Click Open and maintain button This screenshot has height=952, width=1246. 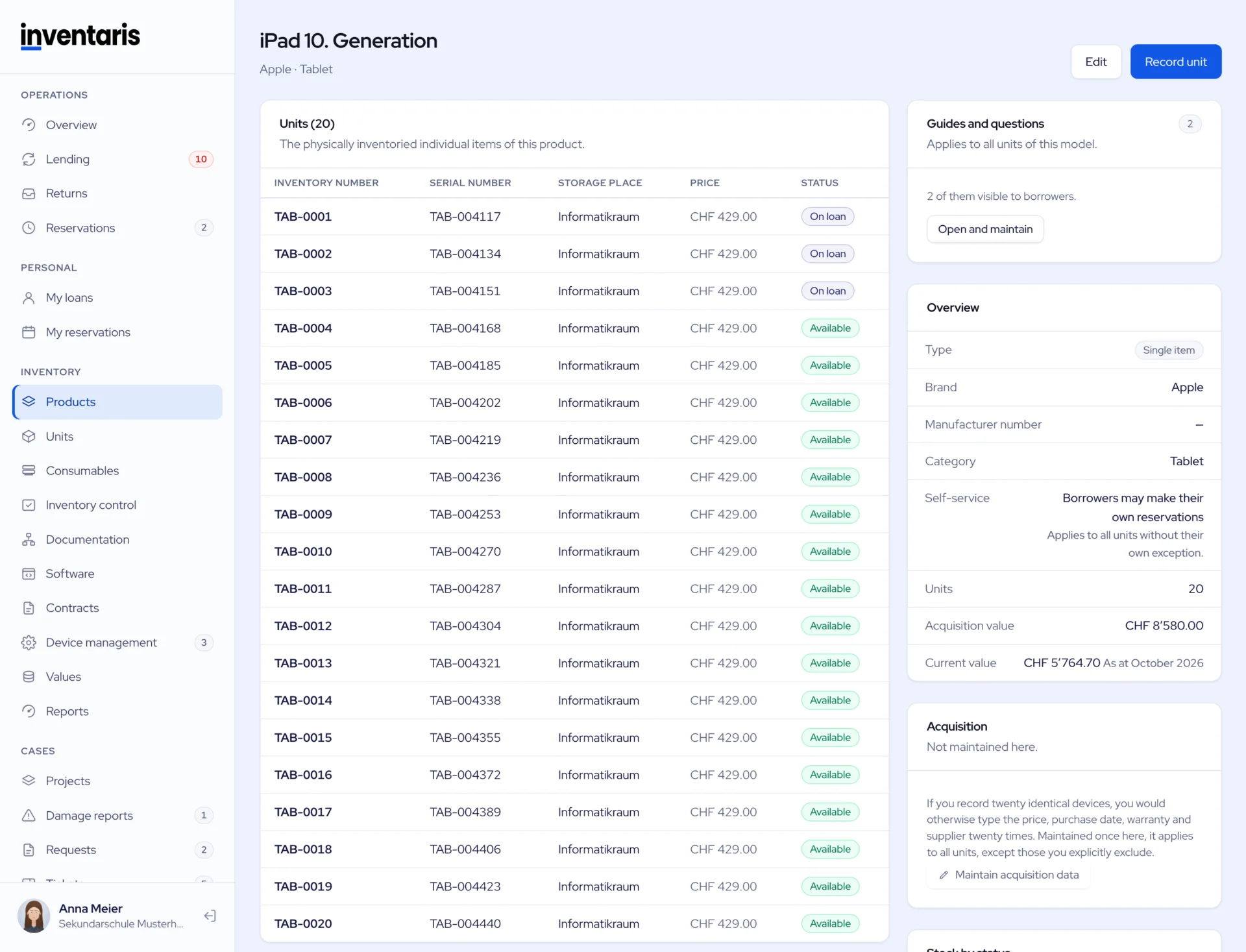[985, 229]
